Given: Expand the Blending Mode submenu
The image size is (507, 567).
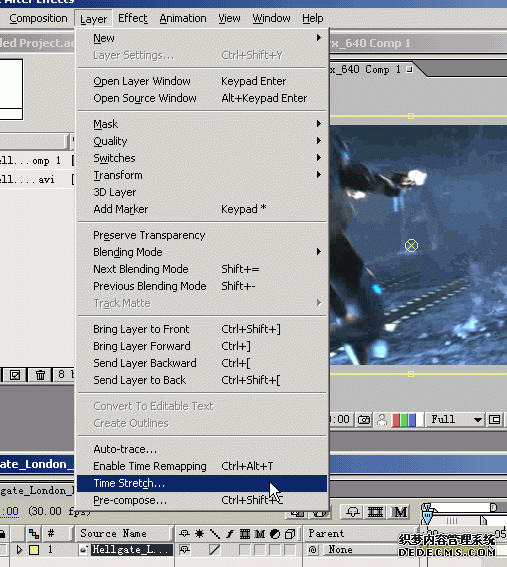Looking at the screenshot, I should point(202,252).
